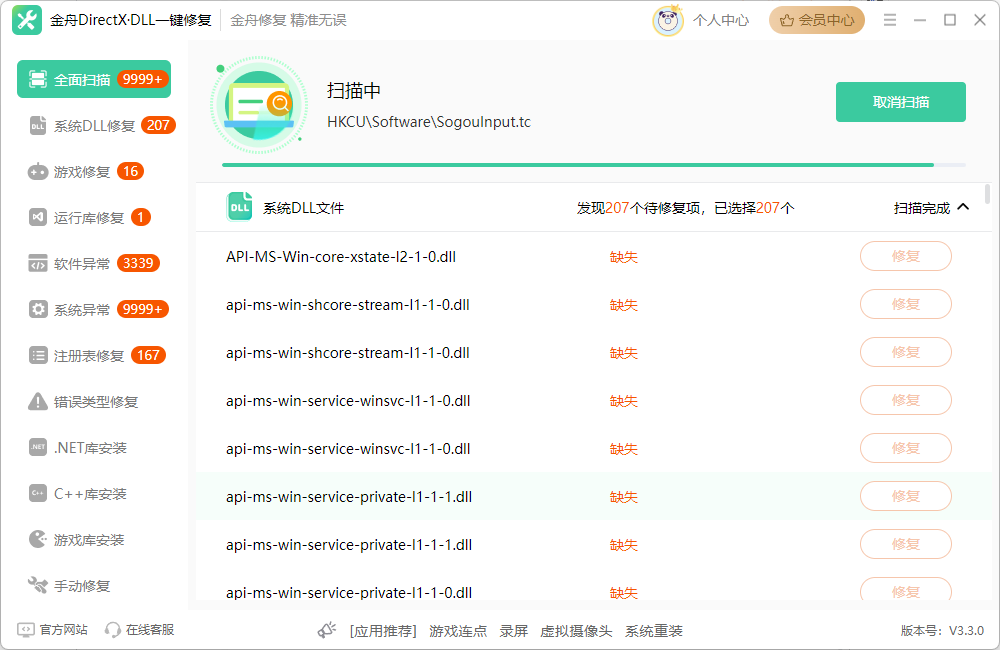Viewport: 1000px width, 650px height.
Task: Repair API-MS-Win-core-xstate-l2-1-0.dll
Action: pyautogui.click(x=906, y=256)
